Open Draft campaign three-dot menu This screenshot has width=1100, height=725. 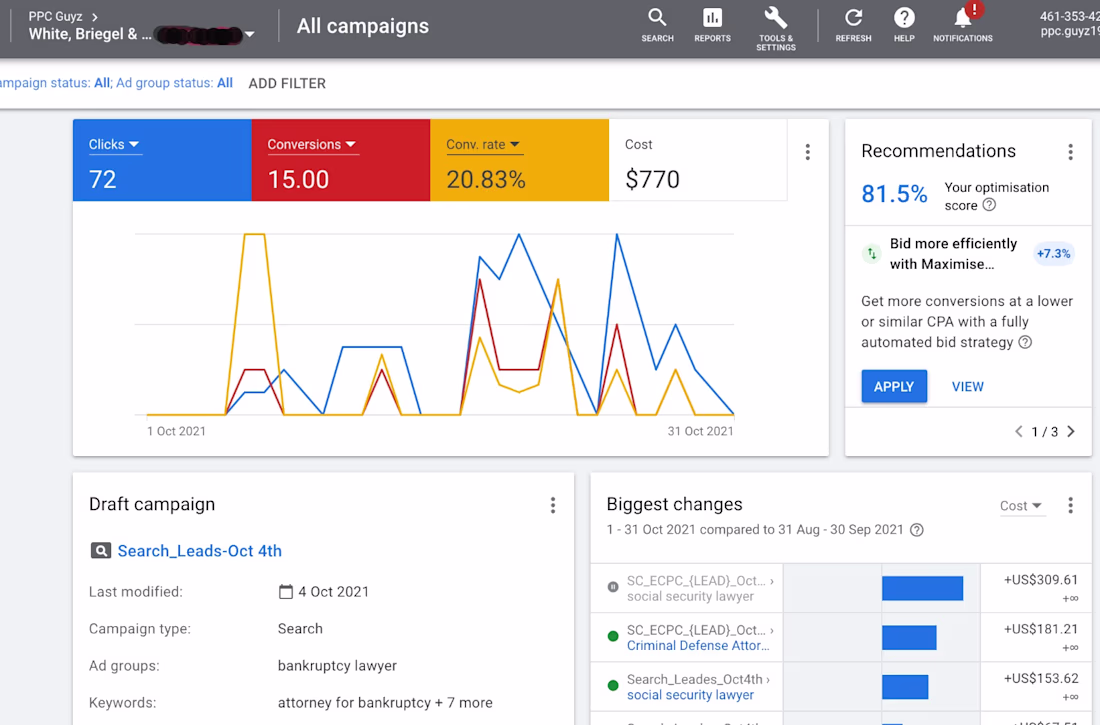click(553, 505)
